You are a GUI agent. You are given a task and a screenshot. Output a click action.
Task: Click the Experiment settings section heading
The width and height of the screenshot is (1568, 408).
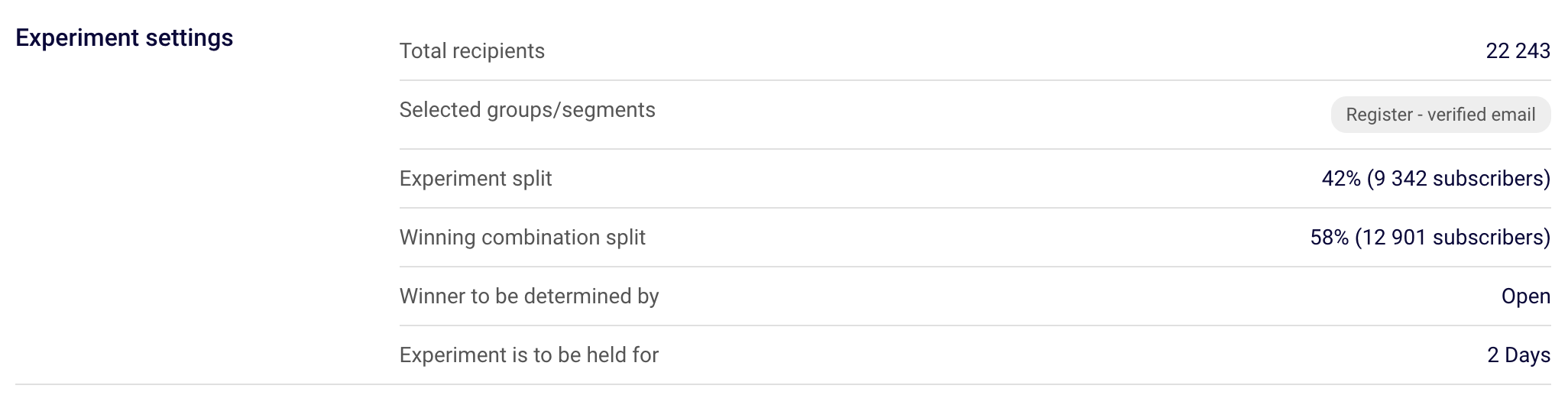[x=125, y=38]
